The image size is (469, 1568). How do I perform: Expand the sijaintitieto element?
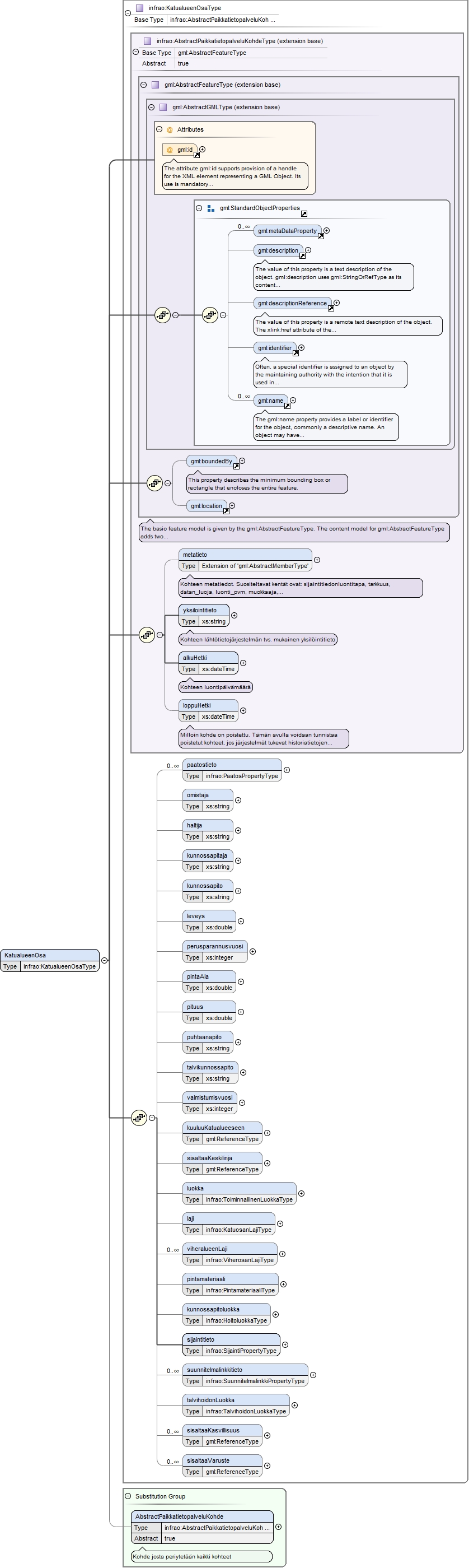click(x=285, y=1344)
